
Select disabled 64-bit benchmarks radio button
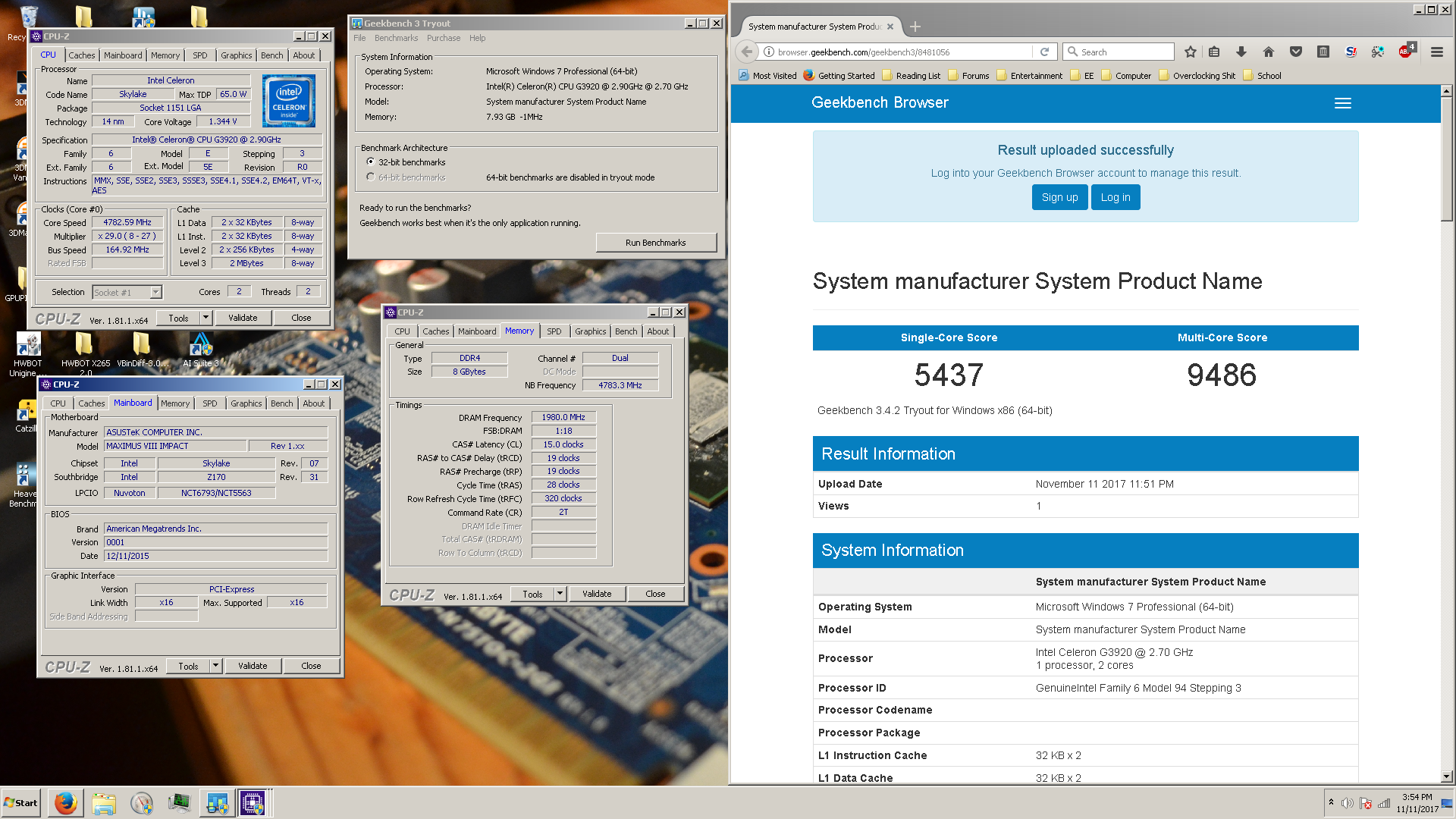pyautogui.click(x=370, y=177)
